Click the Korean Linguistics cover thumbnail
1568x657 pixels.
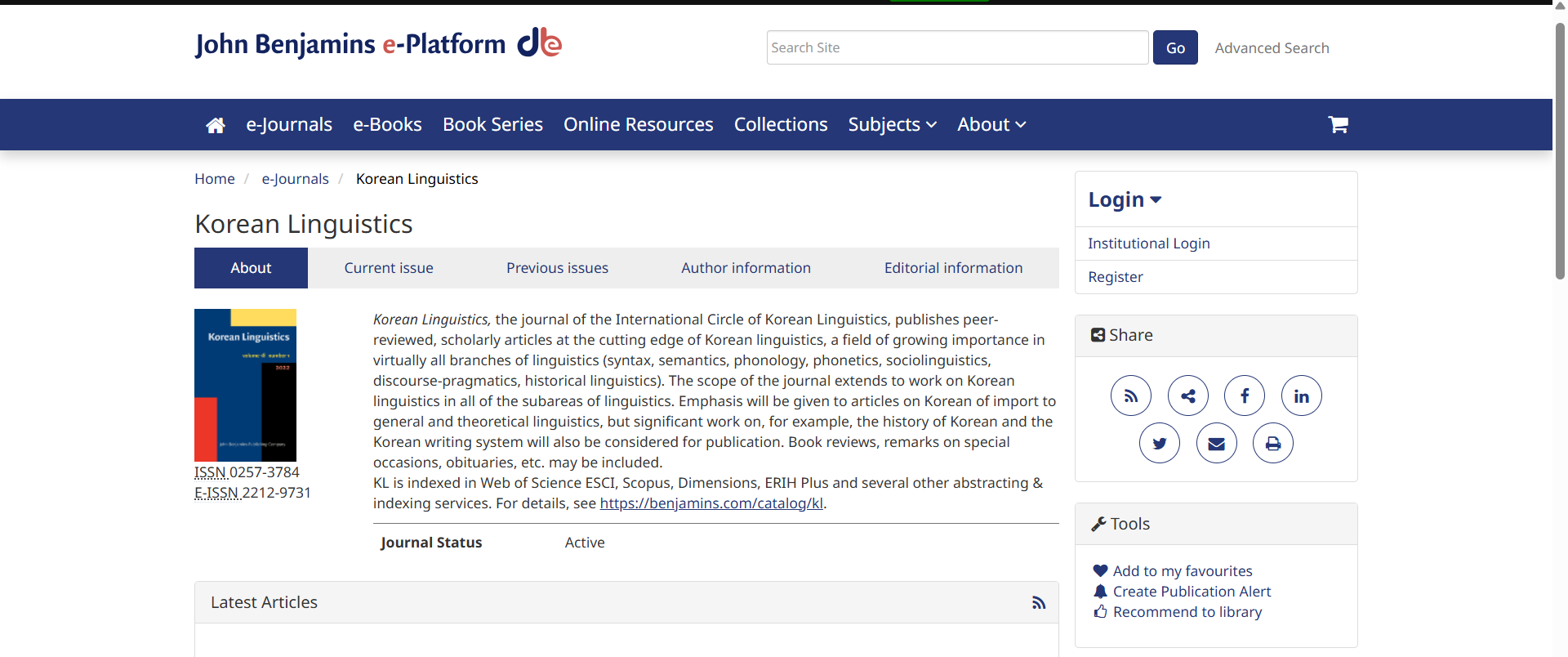click(245, 385)
